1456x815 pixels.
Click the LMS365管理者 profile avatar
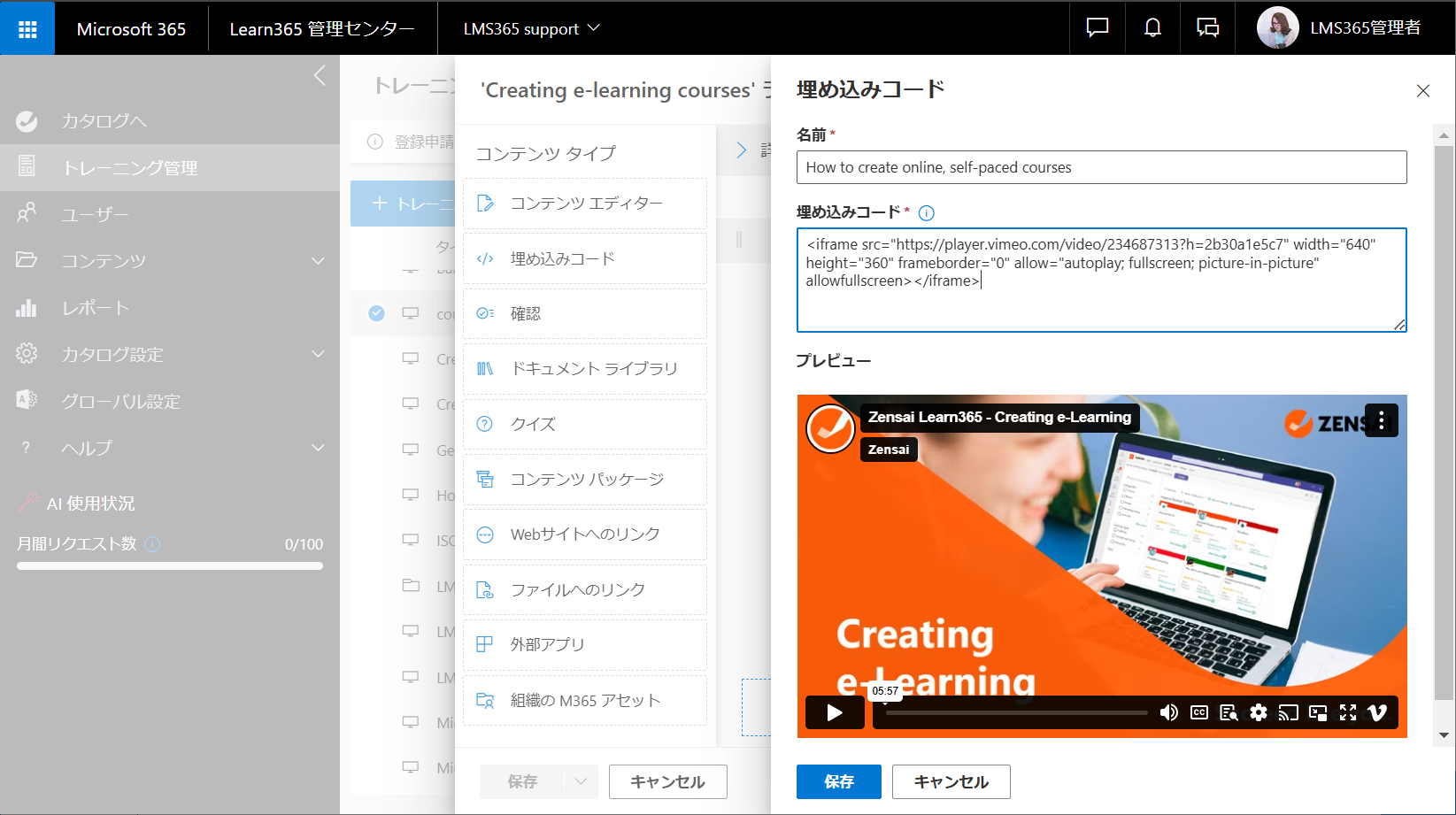(1277, 28)
